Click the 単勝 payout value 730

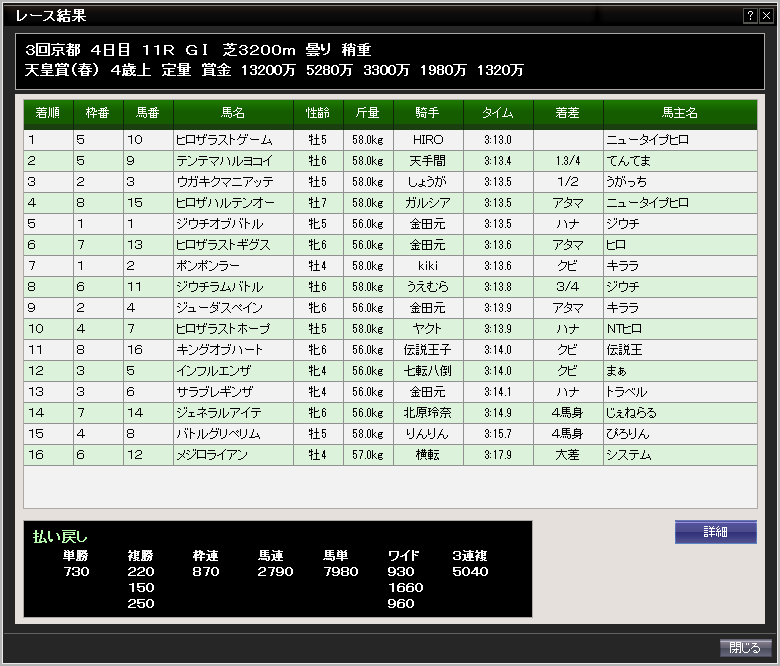(x=76, y=571)
